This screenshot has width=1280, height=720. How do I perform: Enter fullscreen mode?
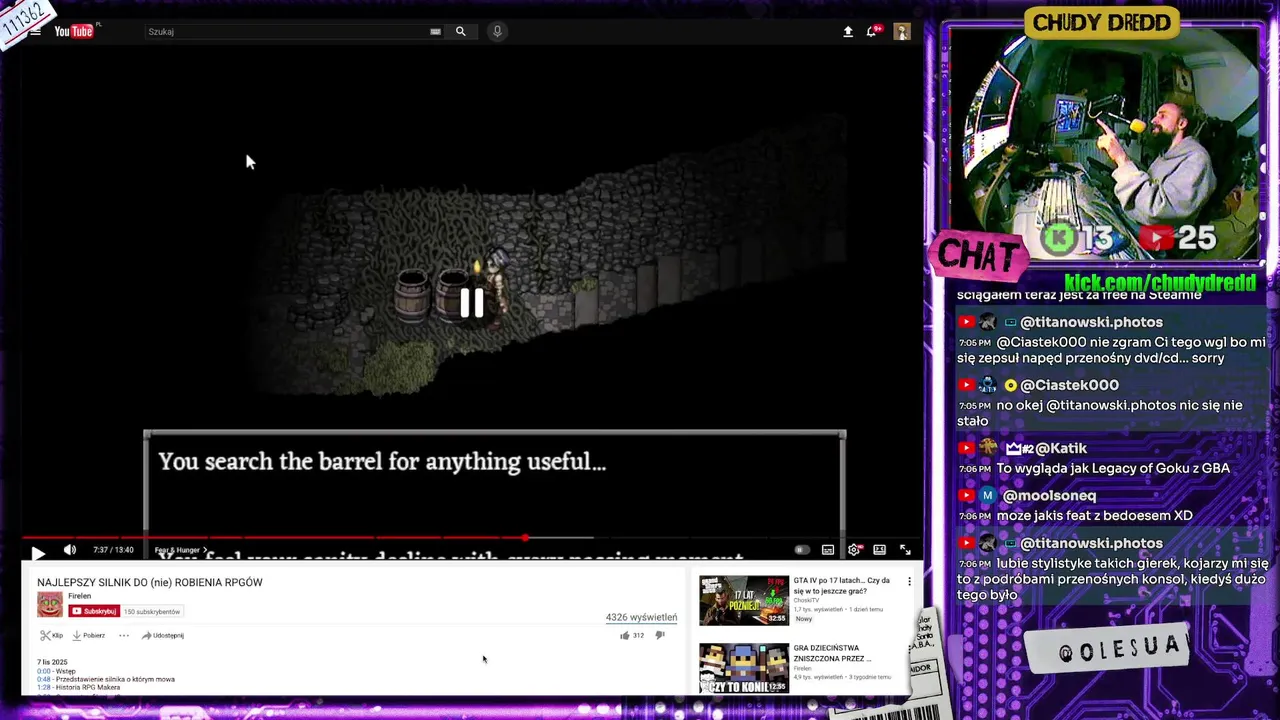(905, 550)
